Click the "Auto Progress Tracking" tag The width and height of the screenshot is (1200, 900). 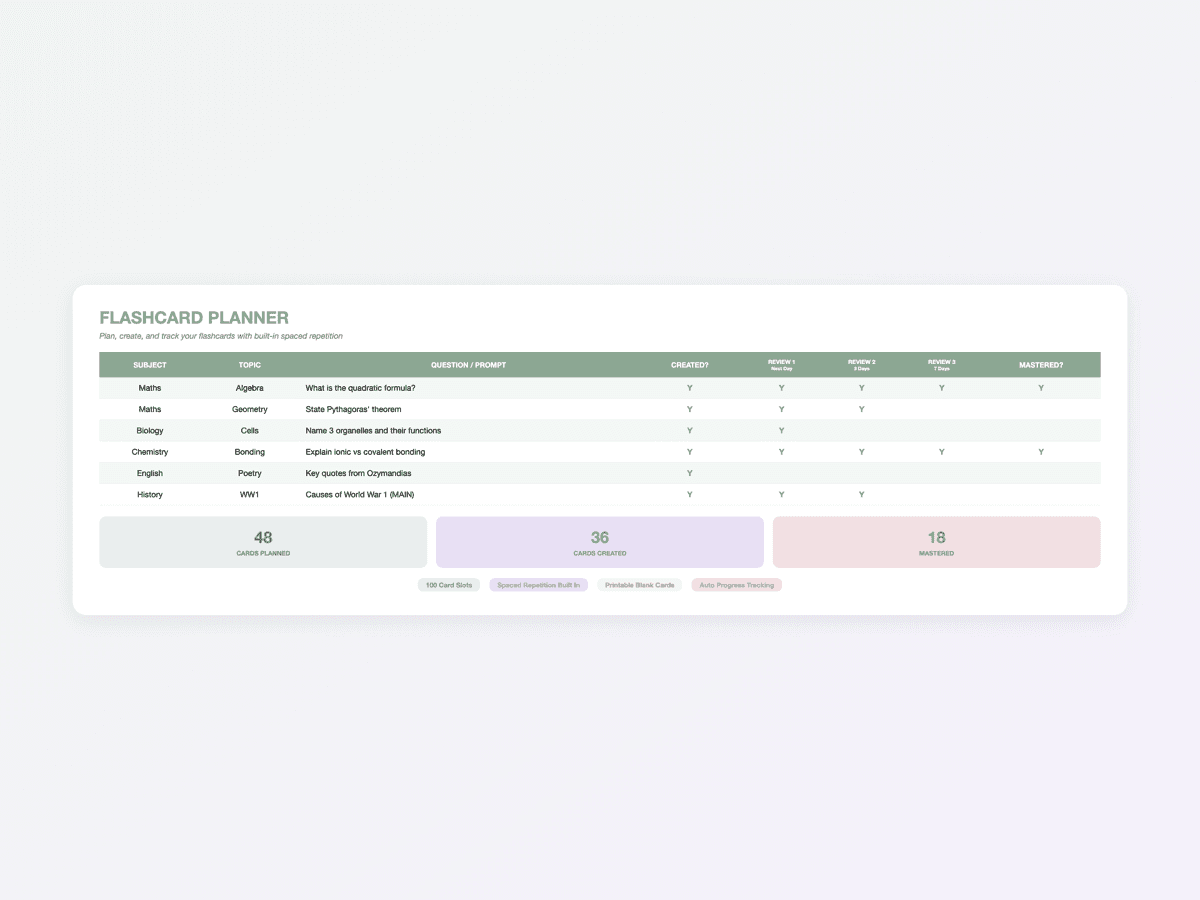point(737,585)
